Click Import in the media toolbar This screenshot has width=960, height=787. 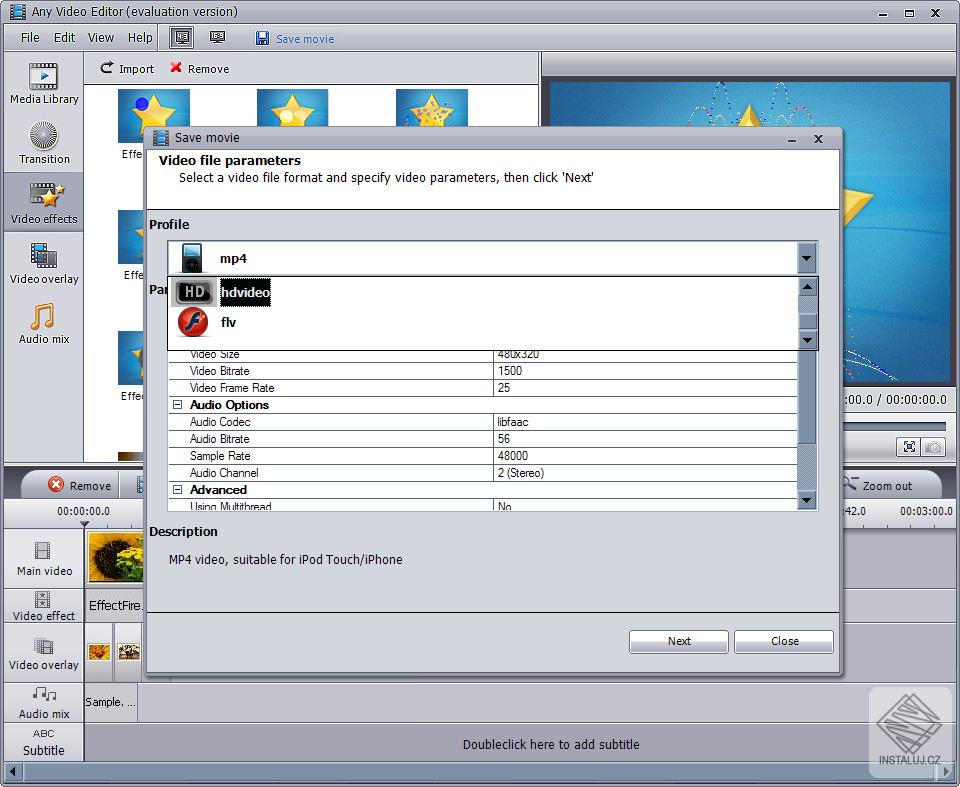pos(127,69)
